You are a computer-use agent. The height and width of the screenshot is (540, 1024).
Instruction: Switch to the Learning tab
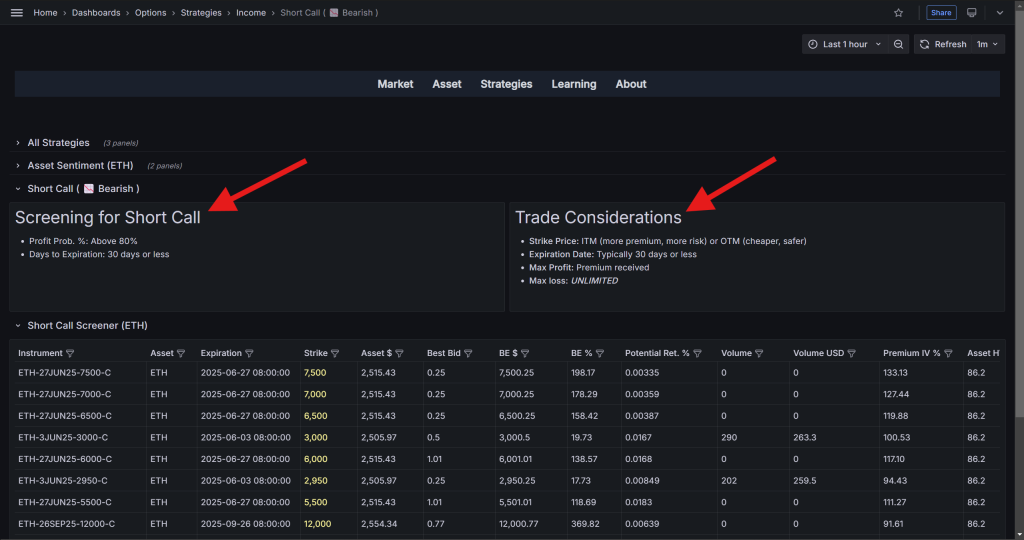pyautogui.click(x=573, y=84)
